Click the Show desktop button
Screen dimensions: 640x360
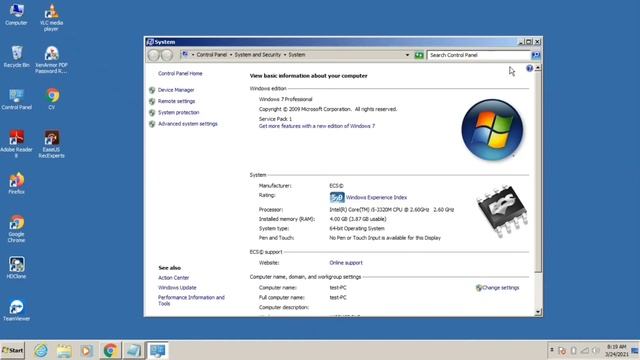[x=635, y=350]
